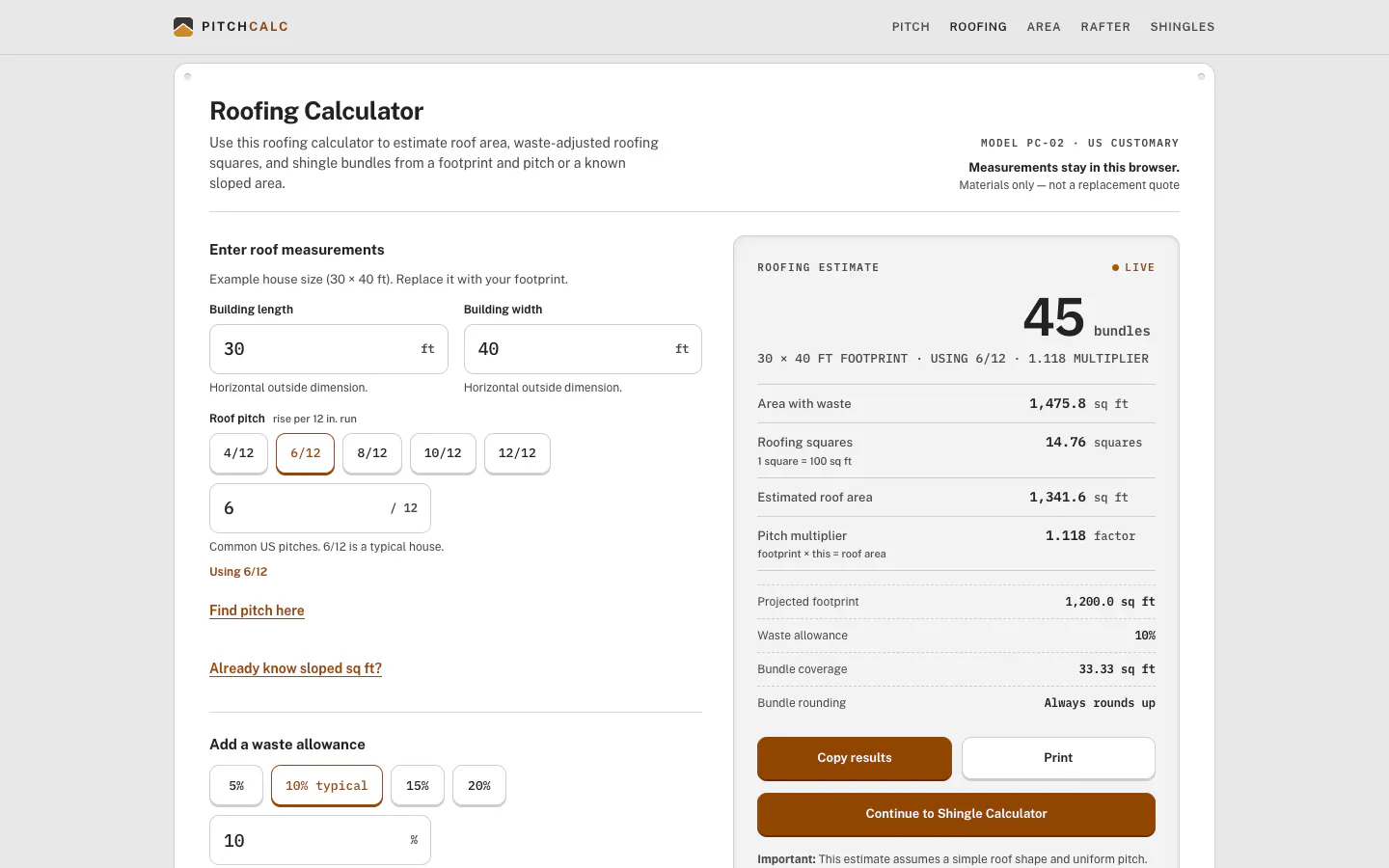Focus the Building width input
Viewport: 1389px width, 868px height.
[x=583, y=349]
